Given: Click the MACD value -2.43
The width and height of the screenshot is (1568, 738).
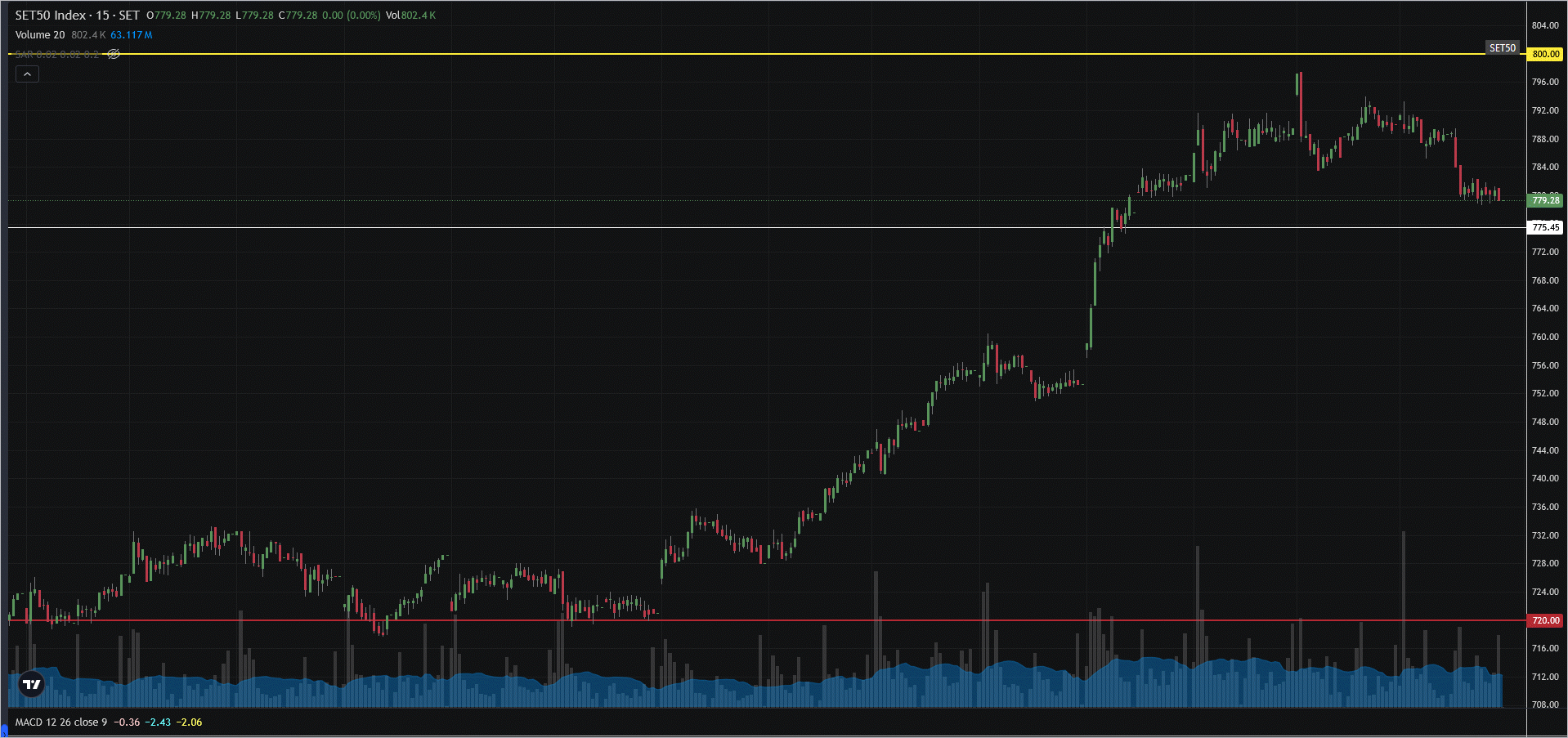Looking at the screenshot, I should (158, 722).
